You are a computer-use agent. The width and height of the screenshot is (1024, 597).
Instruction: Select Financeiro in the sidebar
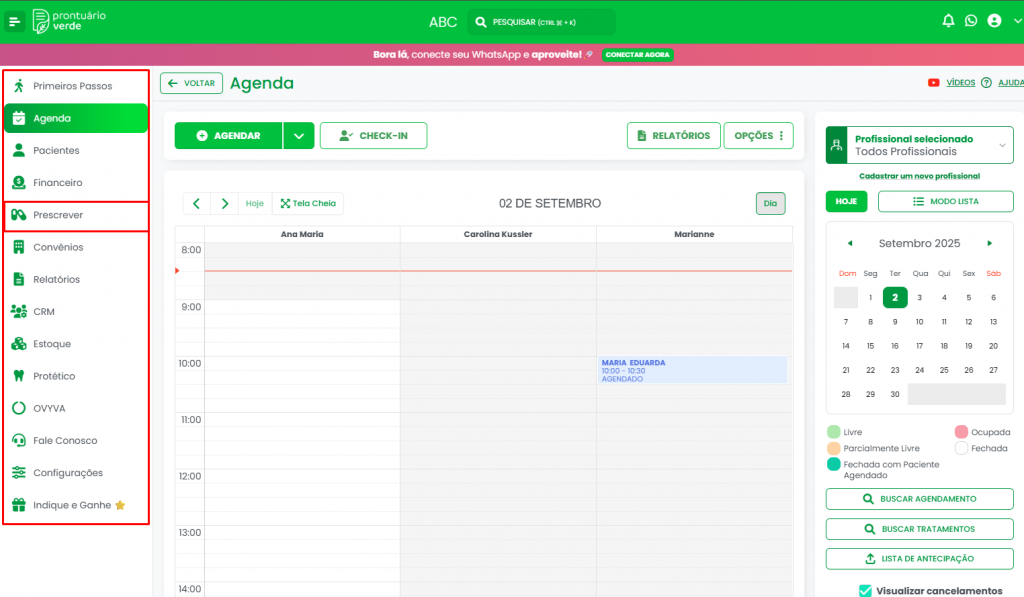[x=57, y=183]
